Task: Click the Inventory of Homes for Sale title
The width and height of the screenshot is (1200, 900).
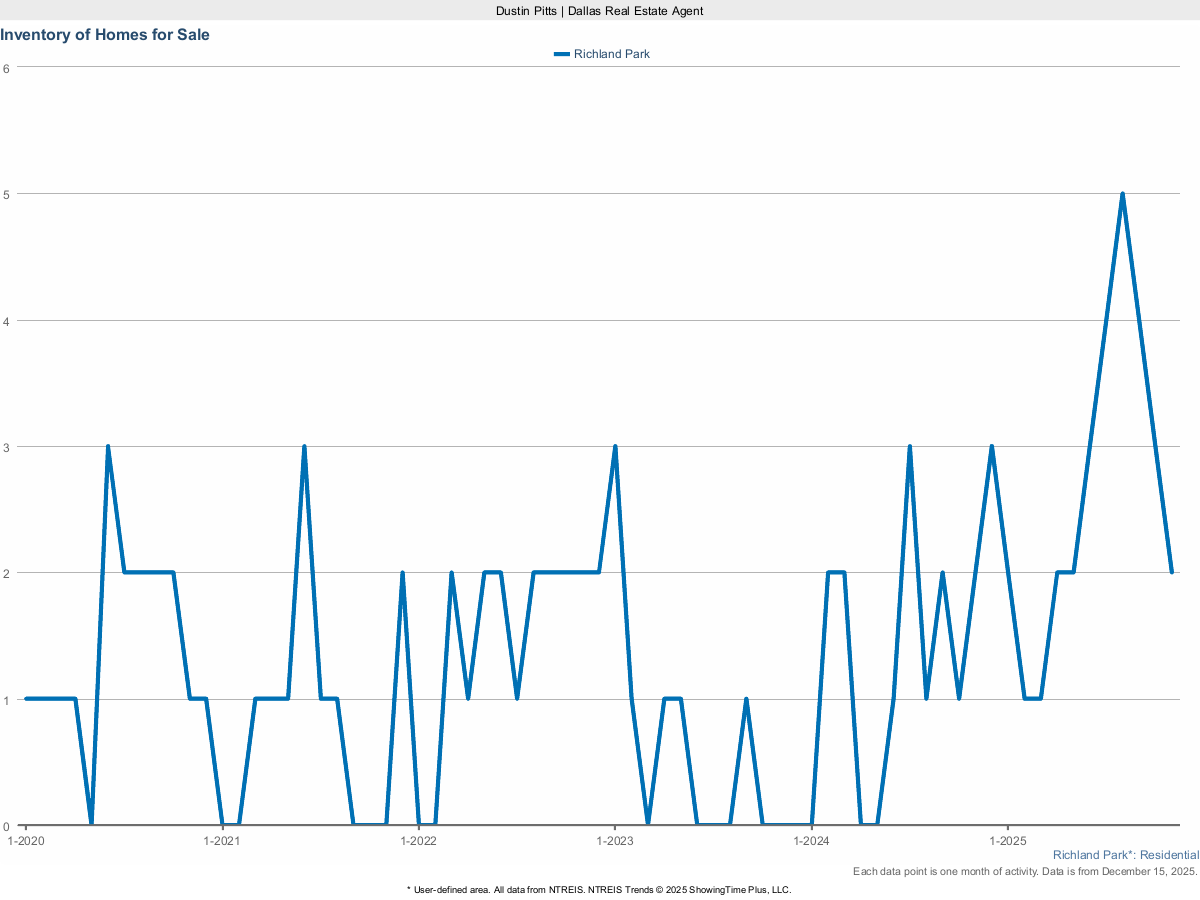Action: pyautogui.click(x=105, y=35)
